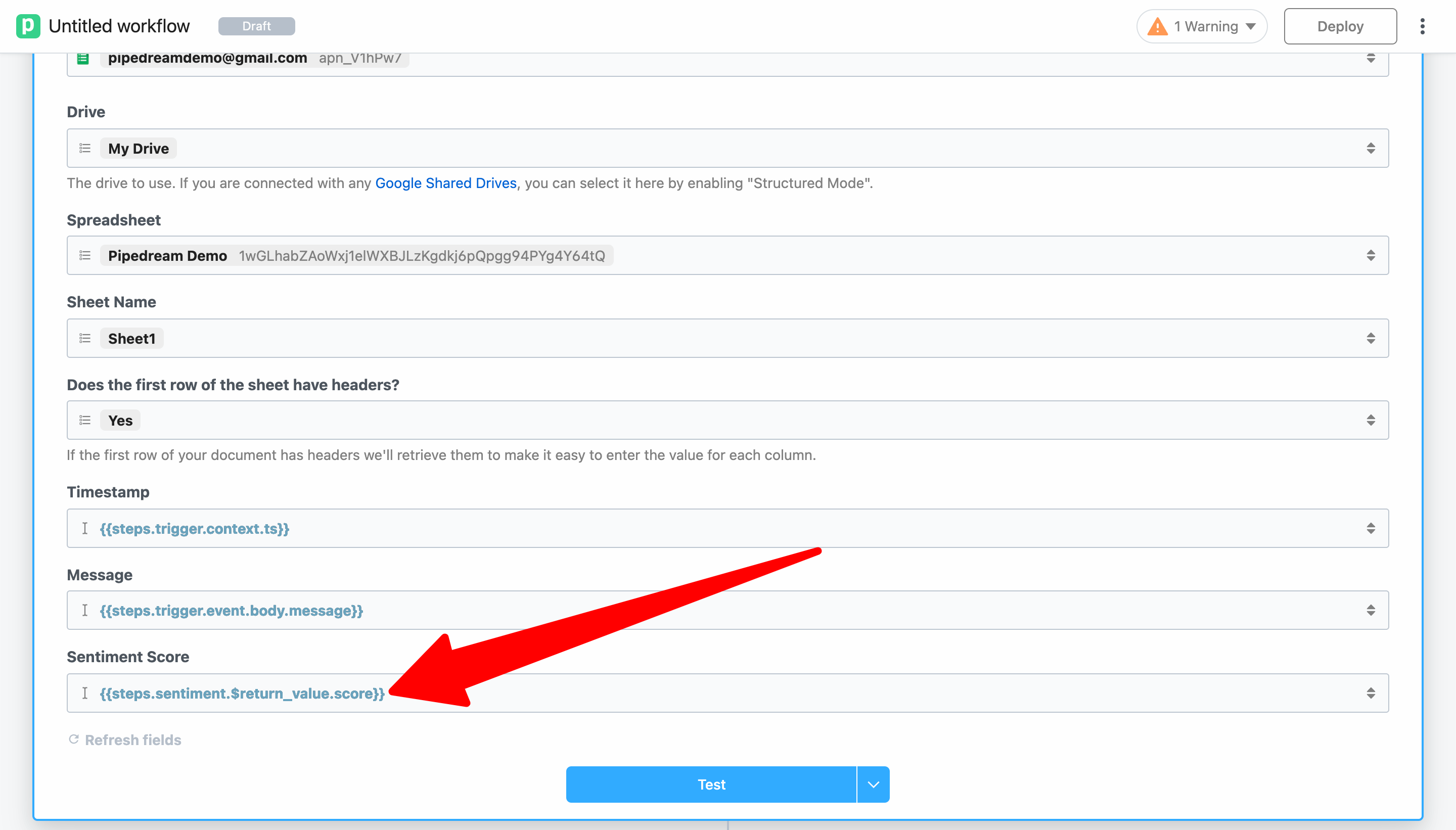Click the Draft status badge
This screenshot has width=1456, height=830.
(256, 25)
